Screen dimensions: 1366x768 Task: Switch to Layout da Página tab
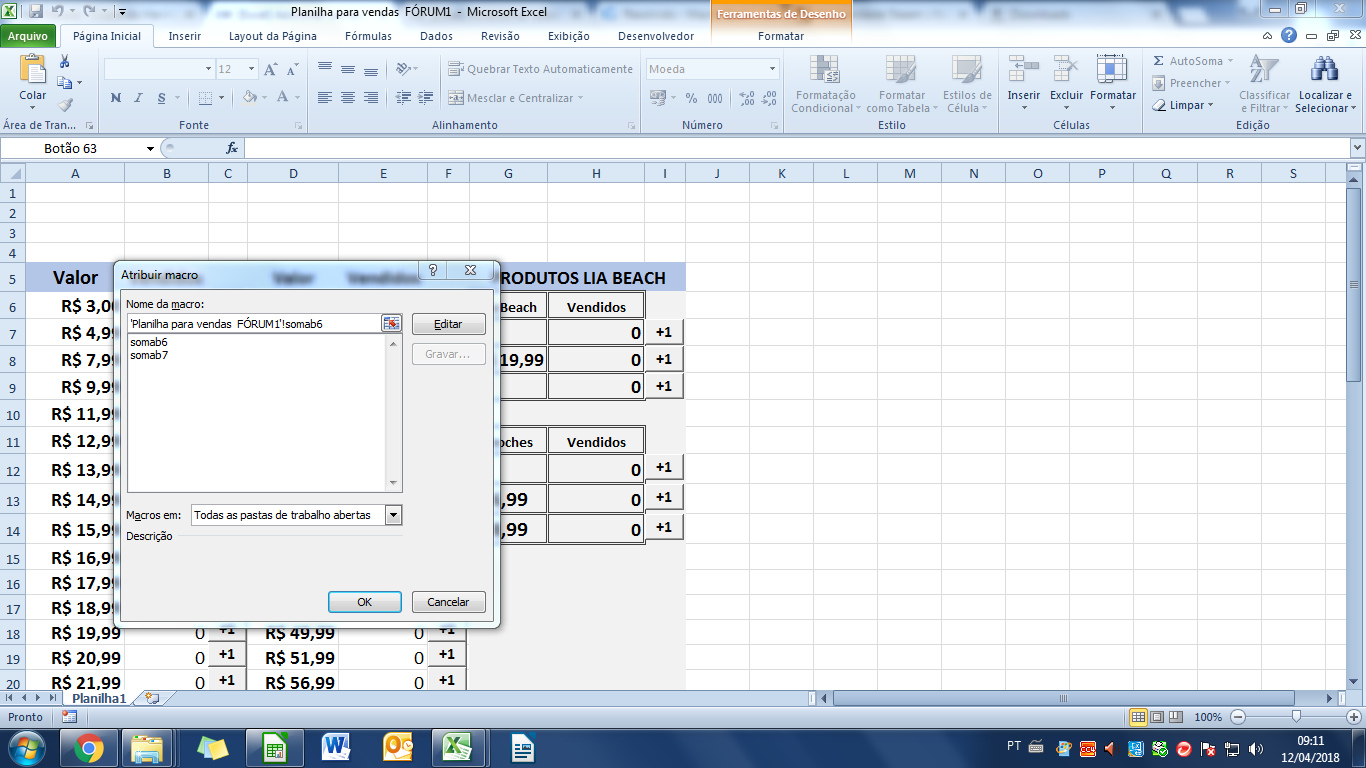coord(273,36)
